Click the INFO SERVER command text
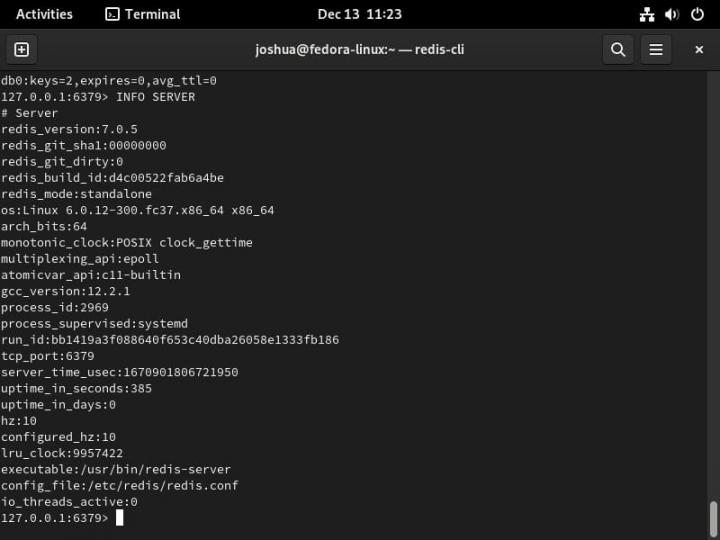The width and height of the screenshot is (720, 540). coord(155,97)
